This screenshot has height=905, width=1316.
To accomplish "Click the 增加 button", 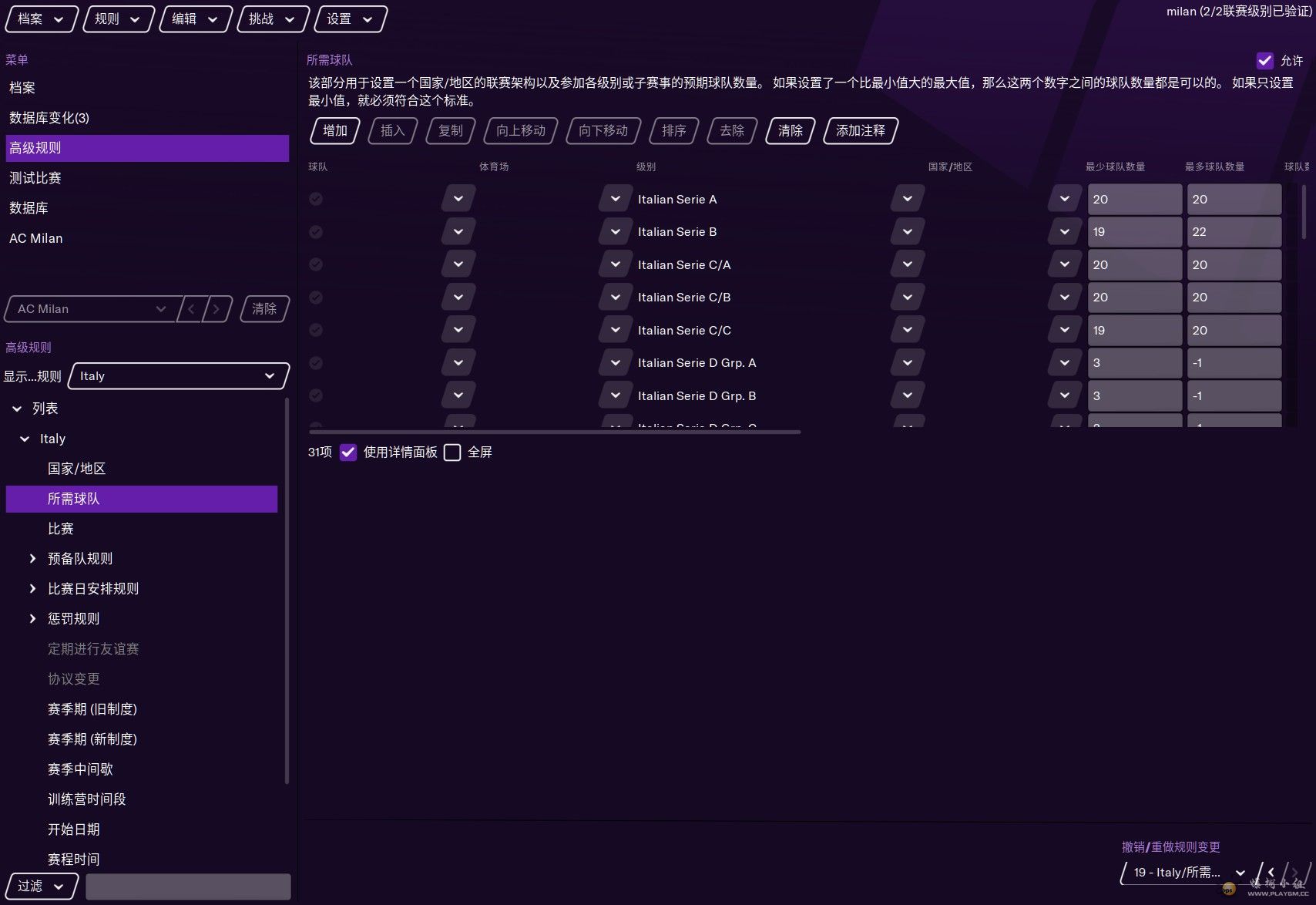I will [335, 131].
